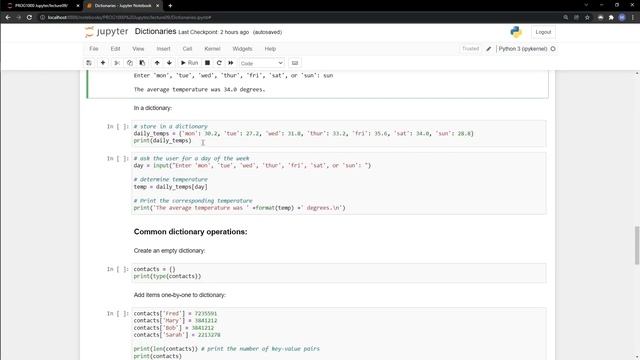This screenshot has height=360, width=640.
Task: Open the Edit menu
Action: [x=116, y=49]
